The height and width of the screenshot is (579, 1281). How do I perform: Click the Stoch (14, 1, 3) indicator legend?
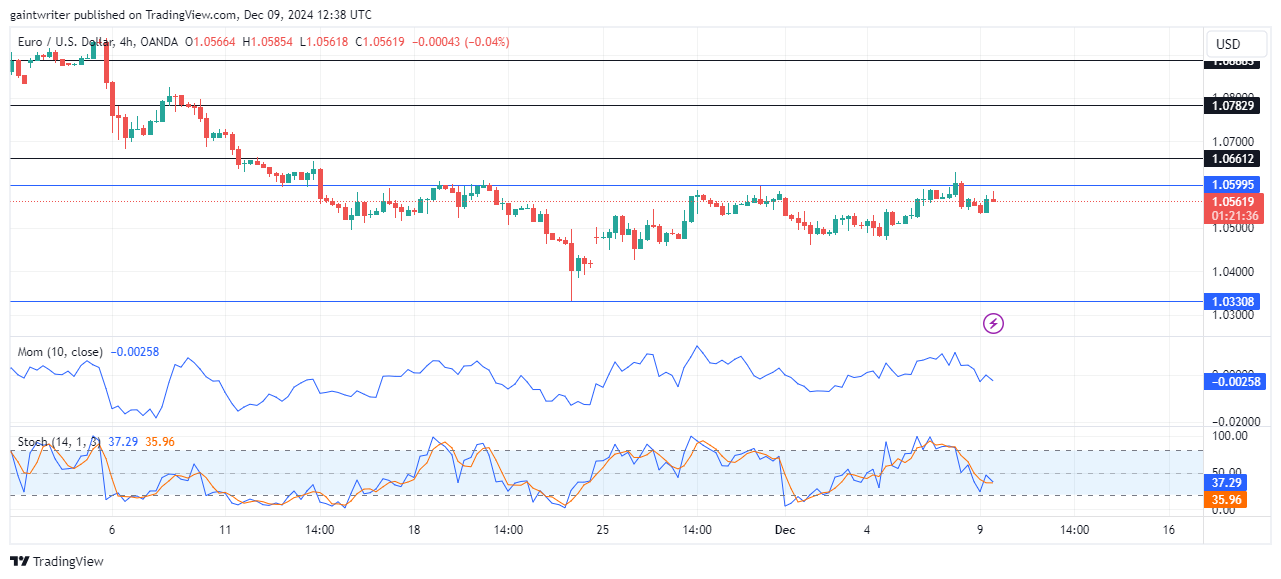pyautogui.click(x=59, y=441)
